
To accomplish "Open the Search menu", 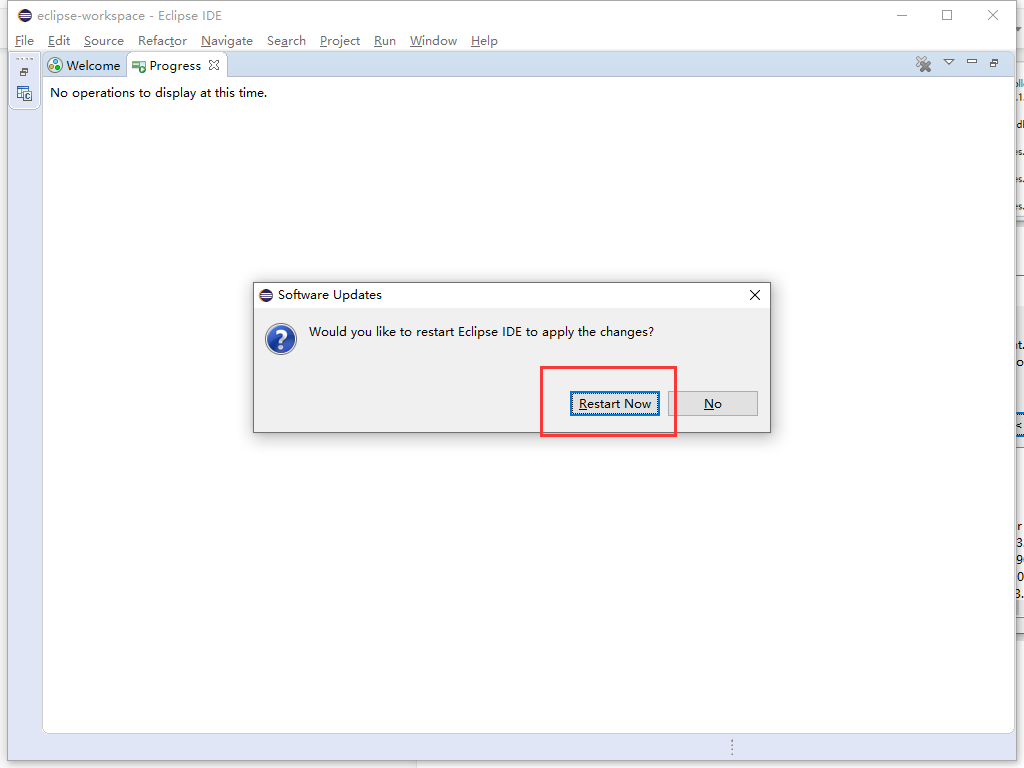I will tap(286, 40).
